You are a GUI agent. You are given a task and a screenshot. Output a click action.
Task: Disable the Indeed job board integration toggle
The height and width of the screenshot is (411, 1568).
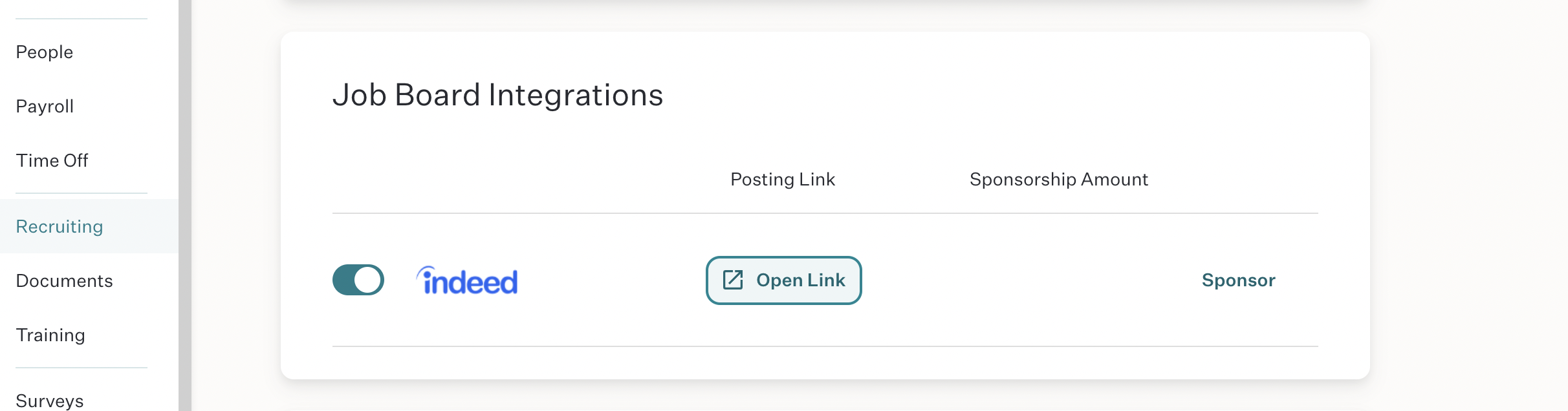click(x=358, y=280)
